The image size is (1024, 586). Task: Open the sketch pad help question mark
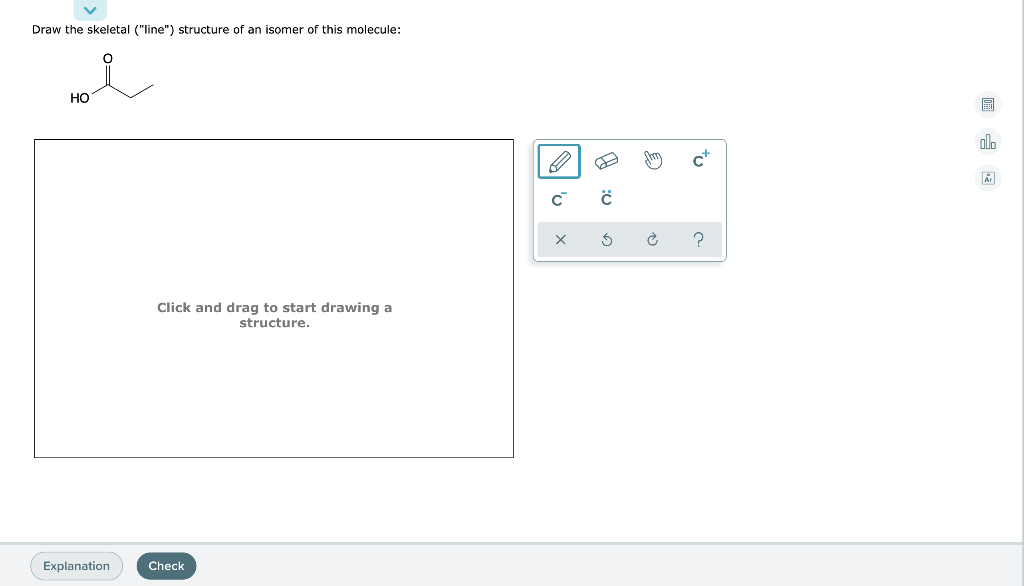pyautogui.click(x=699, y=239)
